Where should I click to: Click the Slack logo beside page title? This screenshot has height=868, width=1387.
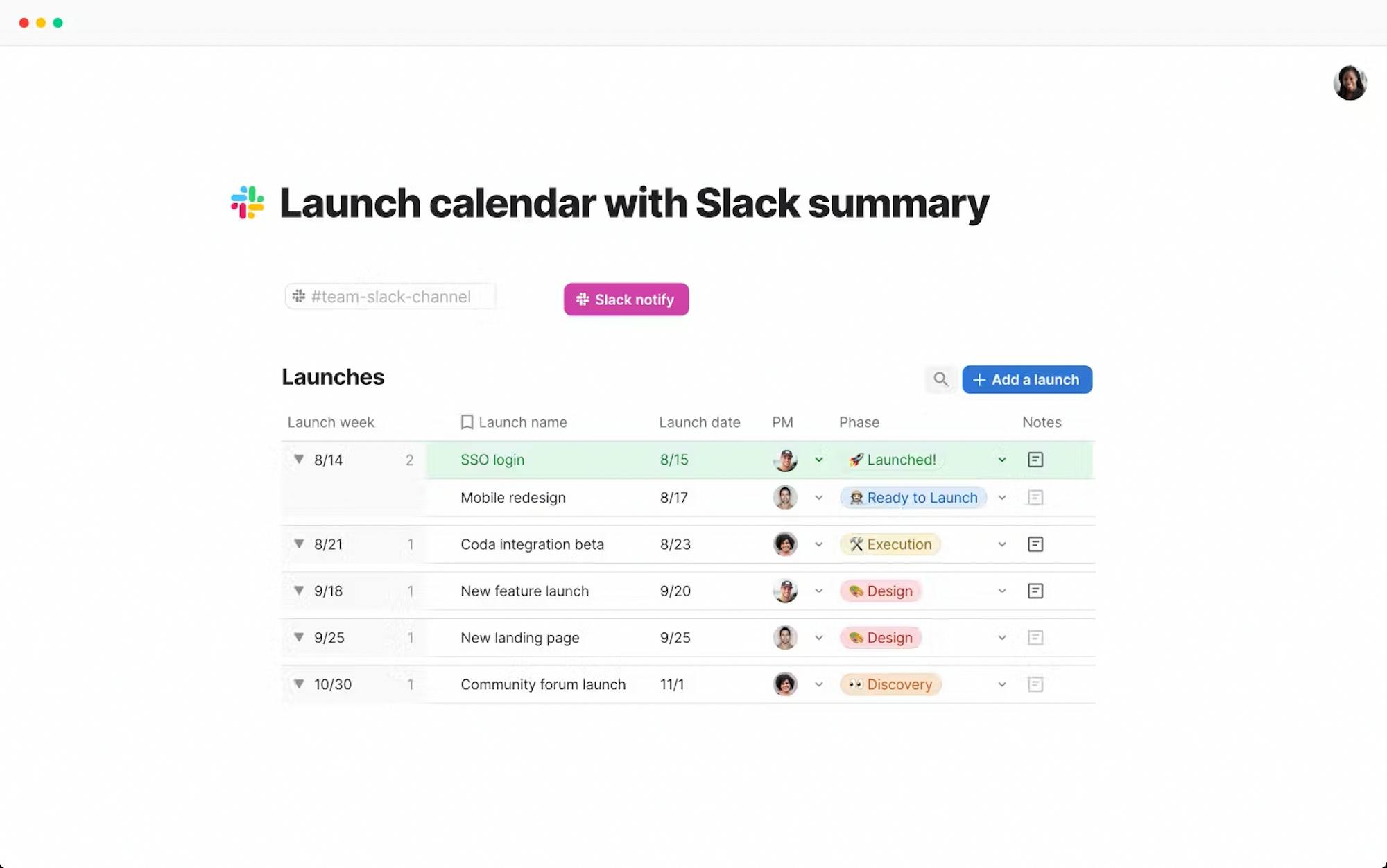pyautogui.click(x=248, y=202)
